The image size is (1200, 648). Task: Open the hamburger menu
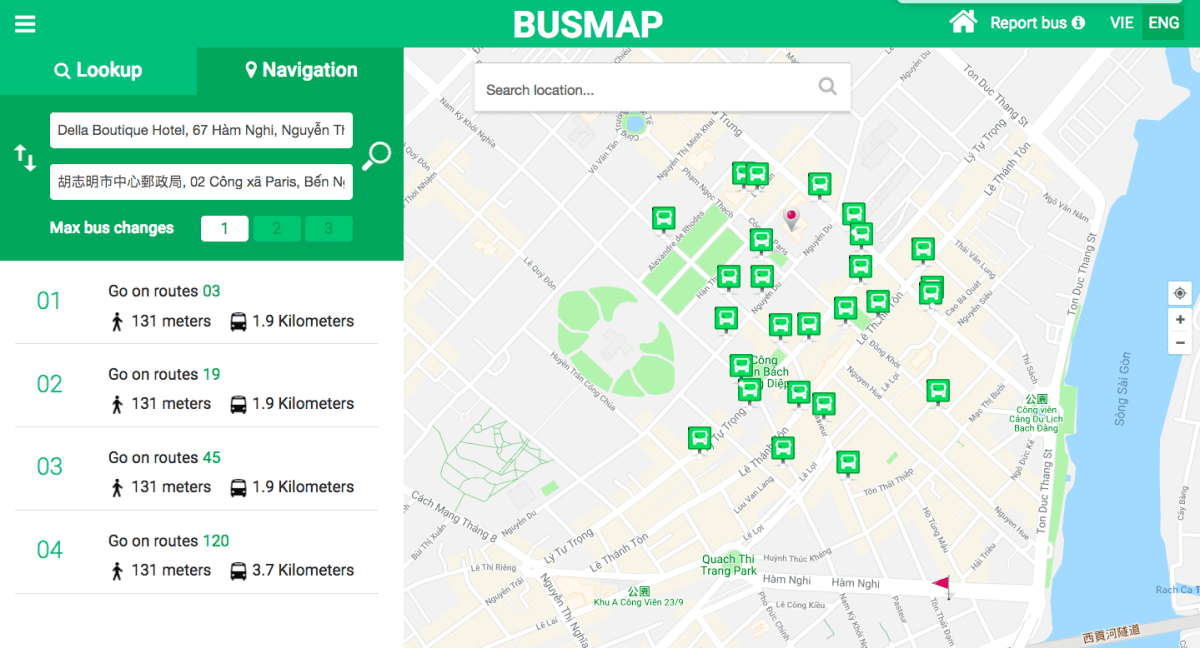pyautogui.click(x=25, y=23)
